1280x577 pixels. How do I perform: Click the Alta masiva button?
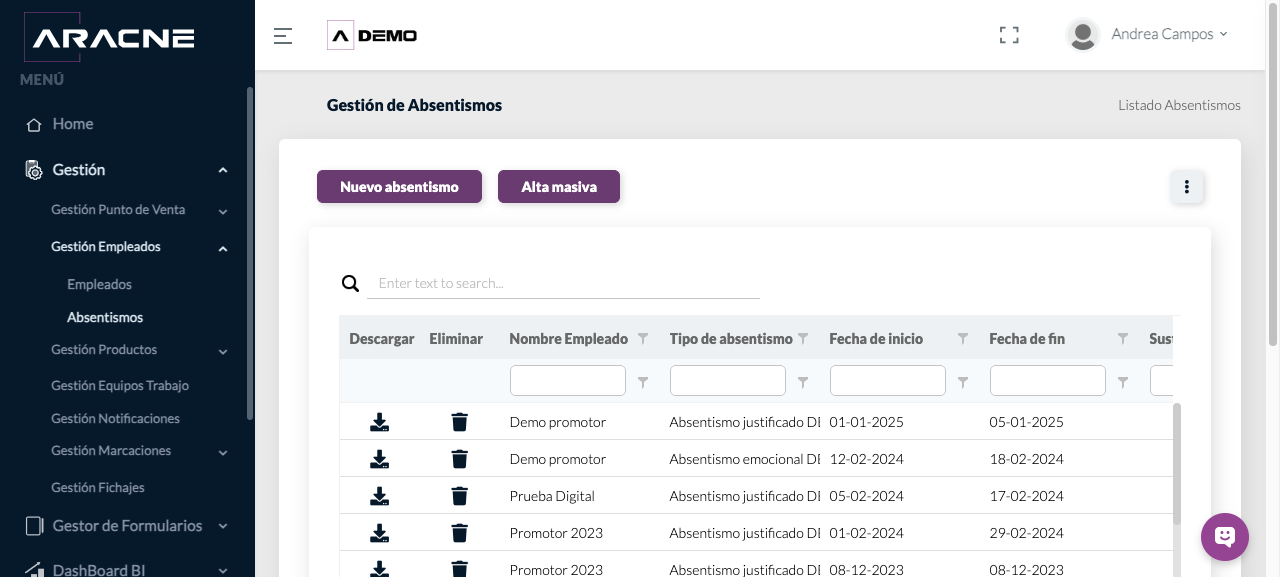click(x=559, y=187)
